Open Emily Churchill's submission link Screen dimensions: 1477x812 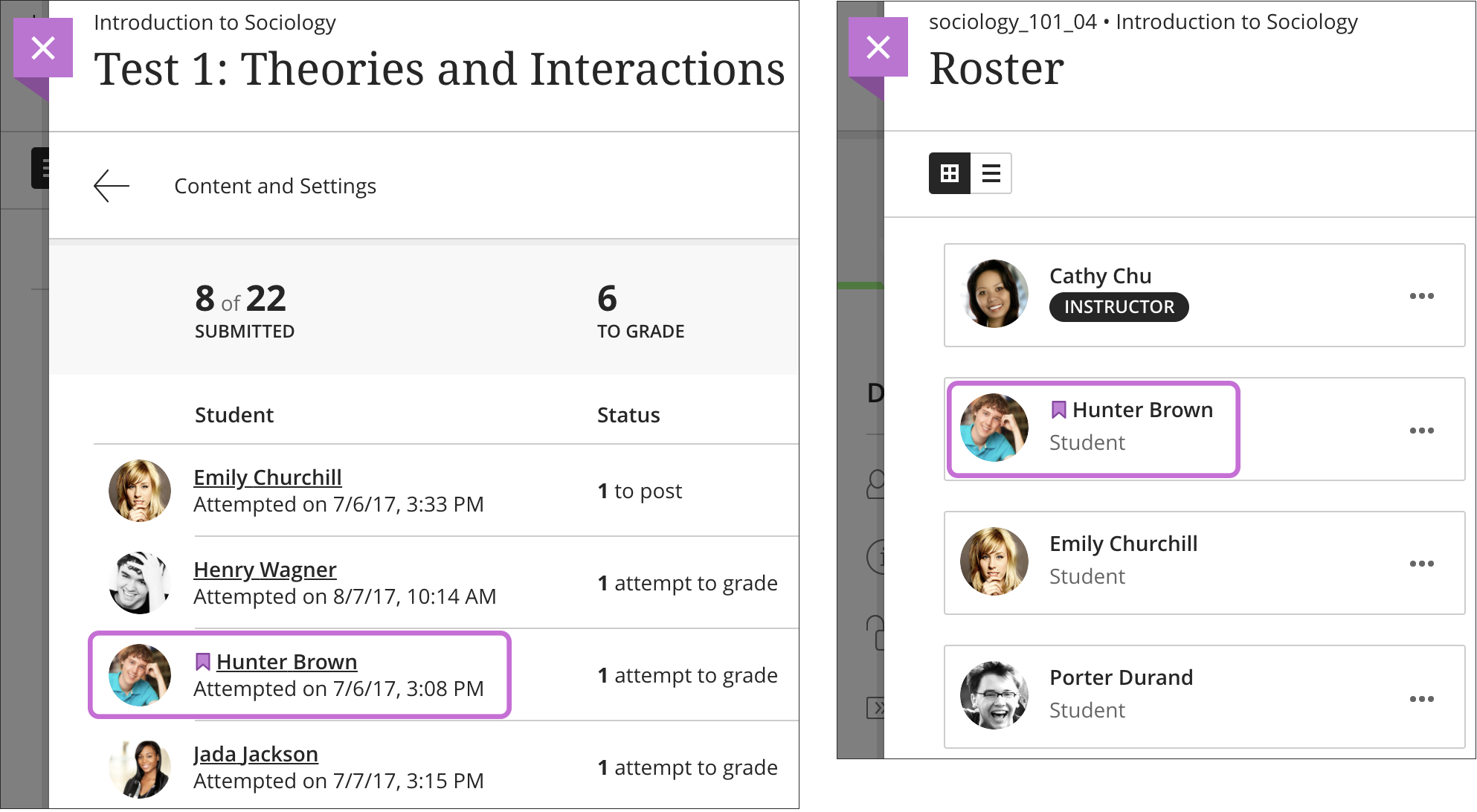click(x=267, y=477)
